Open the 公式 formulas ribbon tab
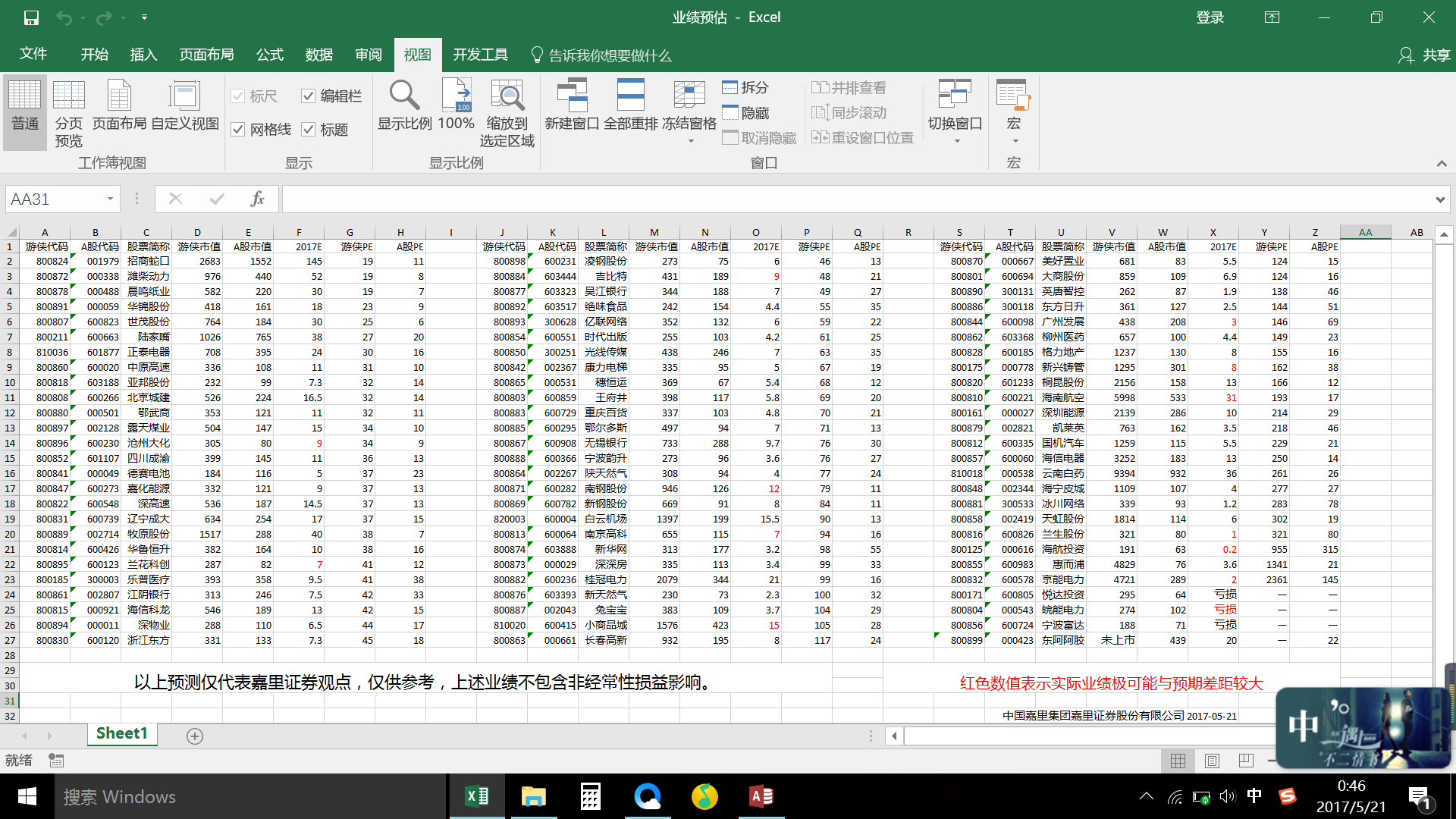Viewport: 1456px width, 819px height. pyautogui.click(x=269, y=55)
